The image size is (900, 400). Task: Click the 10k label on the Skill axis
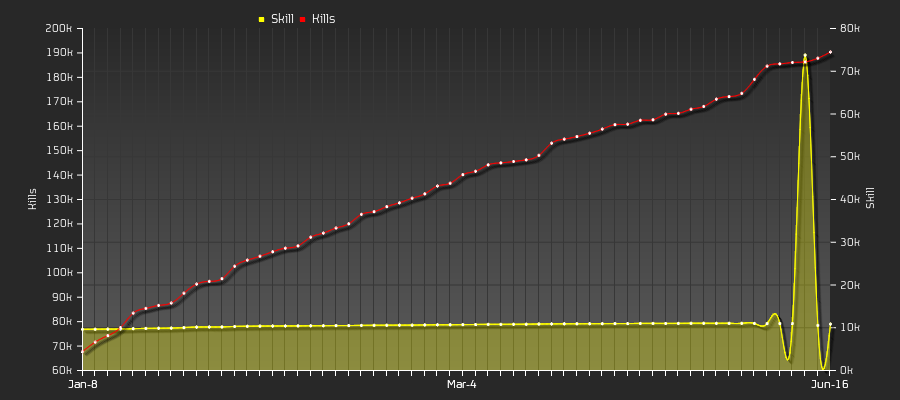click(x=851, y=327)
